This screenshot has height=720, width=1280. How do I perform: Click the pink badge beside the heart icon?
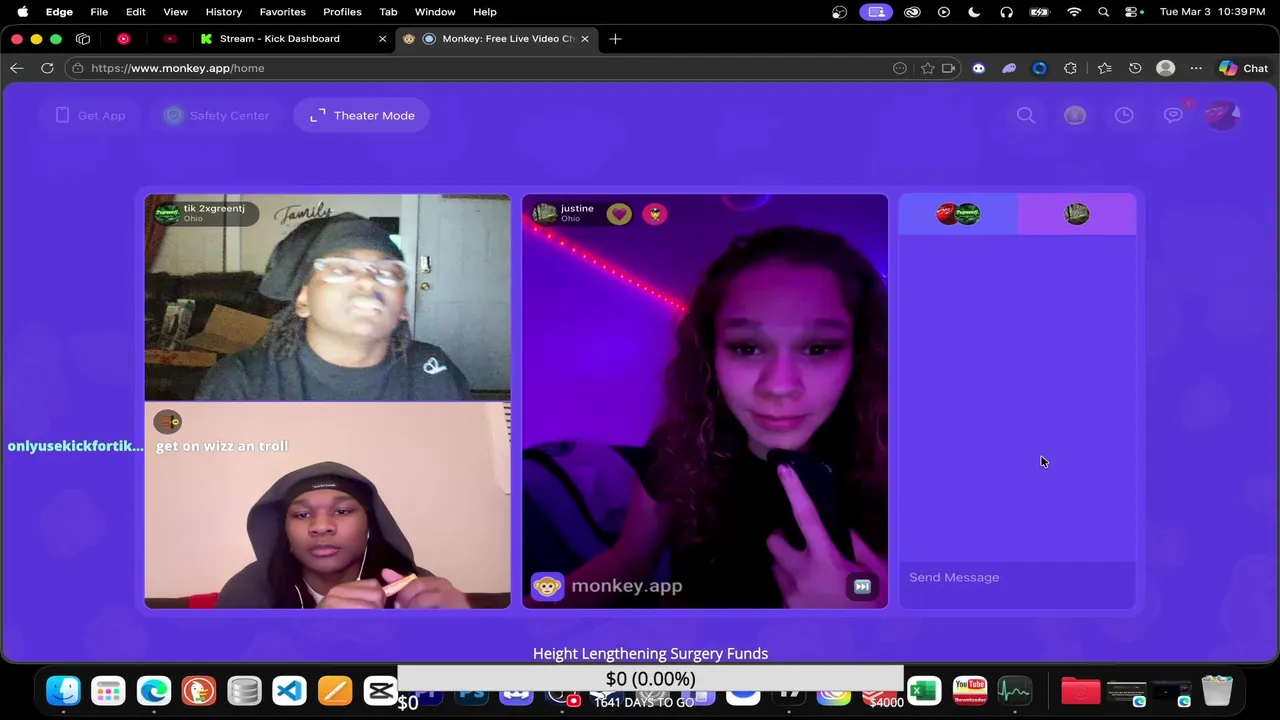point(654,214)
